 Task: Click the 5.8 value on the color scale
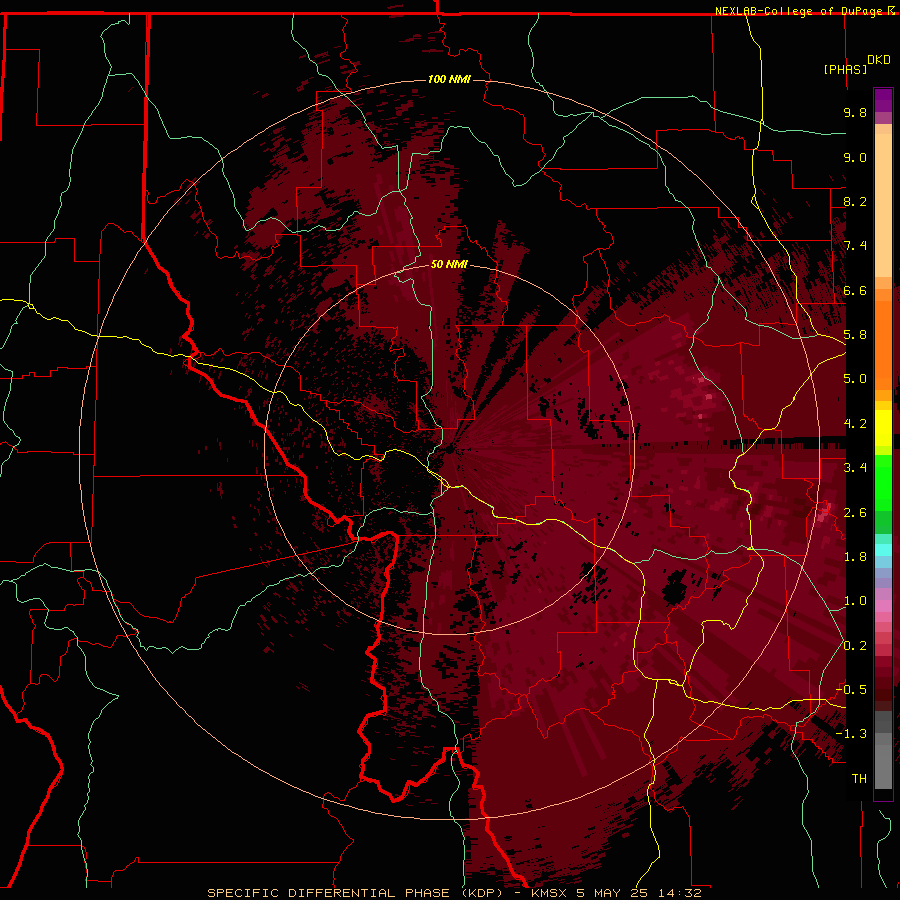click(x=855, y=335)
